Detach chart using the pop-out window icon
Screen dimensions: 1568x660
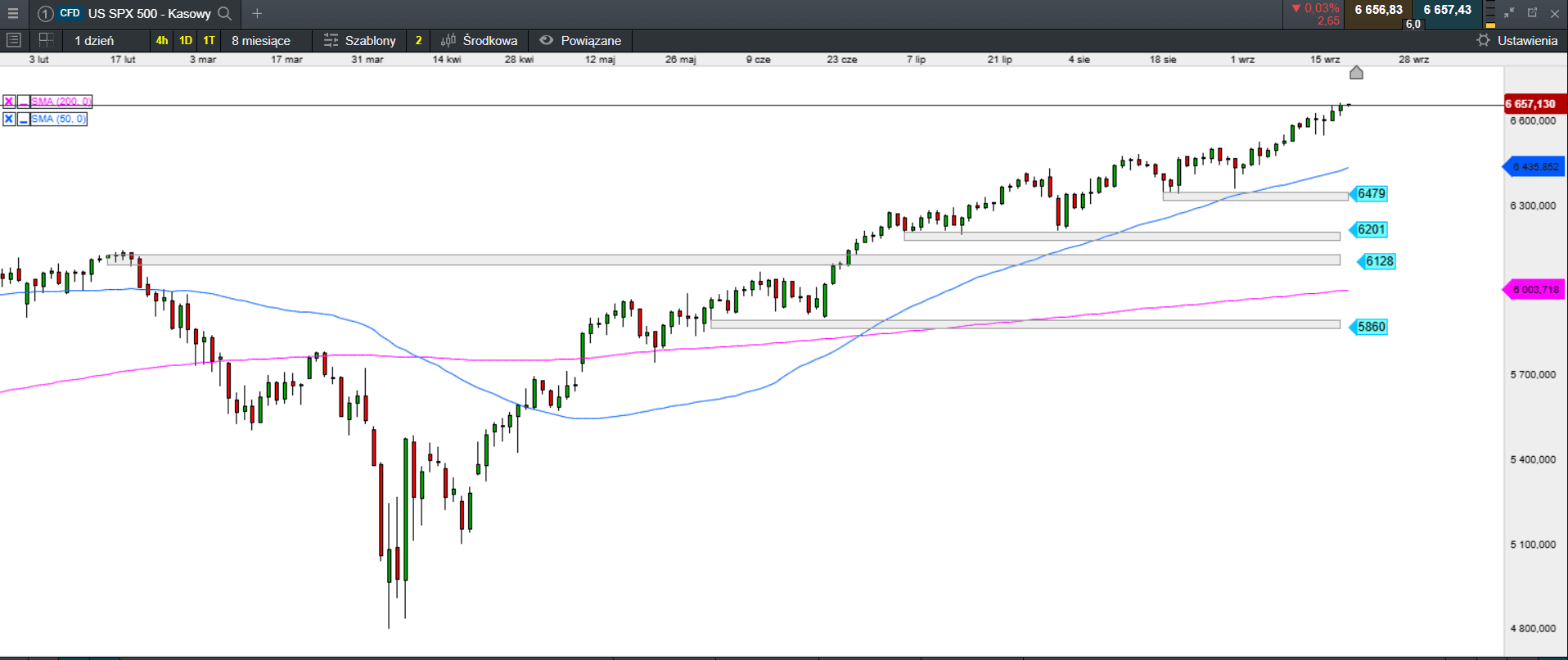click(x=1532, y=13)
